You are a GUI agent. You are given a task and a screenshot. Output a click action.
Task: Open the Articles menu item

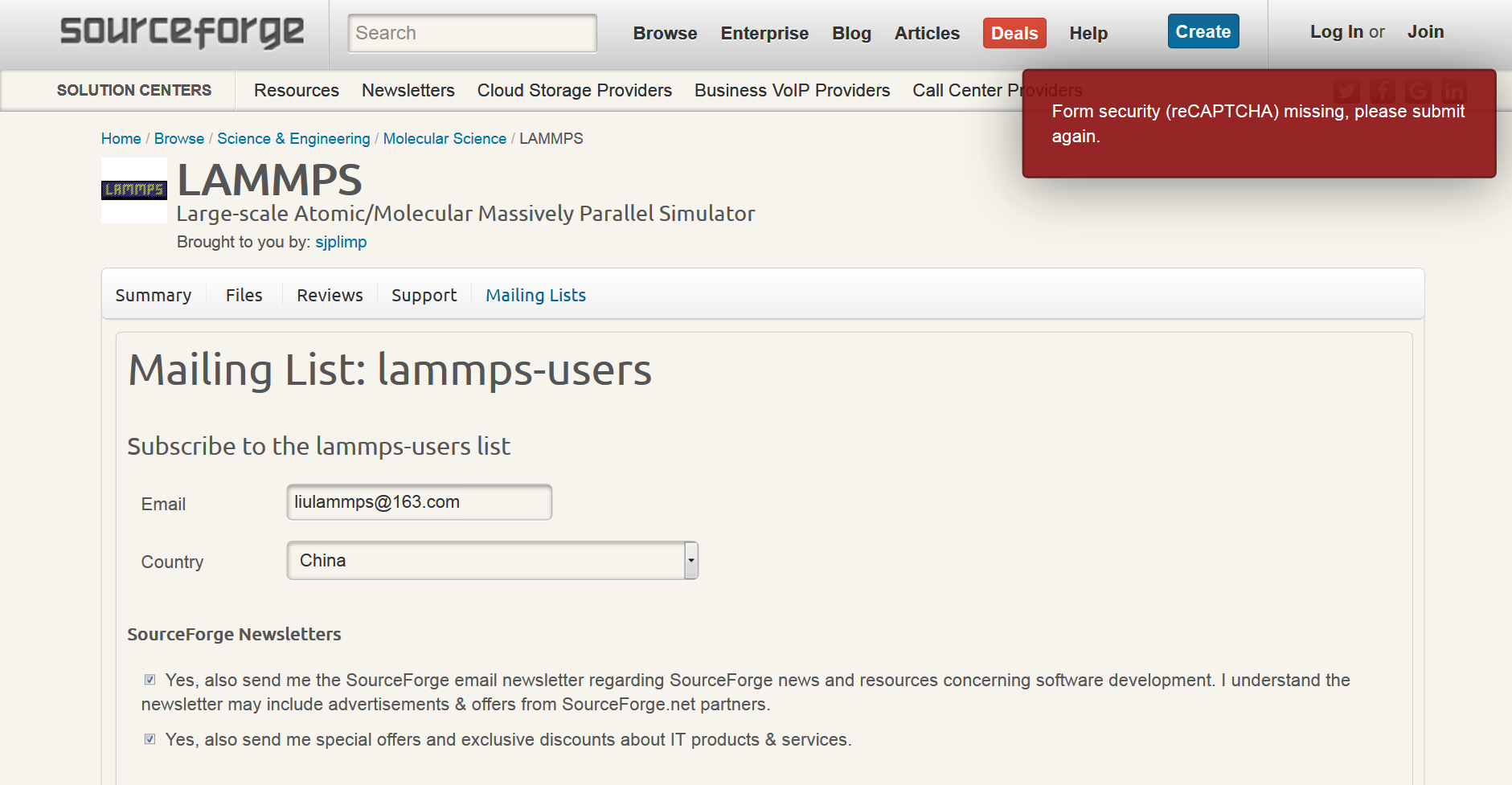coord(927,33)
